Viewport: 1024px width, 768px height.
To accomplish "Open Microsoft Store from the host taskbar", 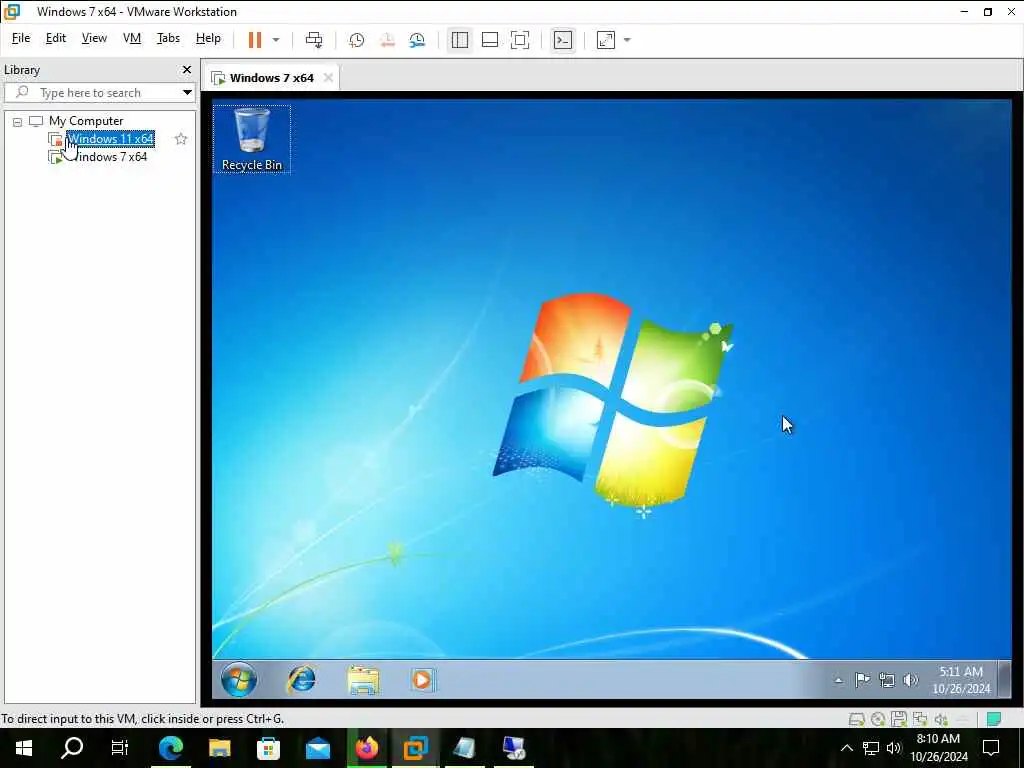I will tap(268, 748).
